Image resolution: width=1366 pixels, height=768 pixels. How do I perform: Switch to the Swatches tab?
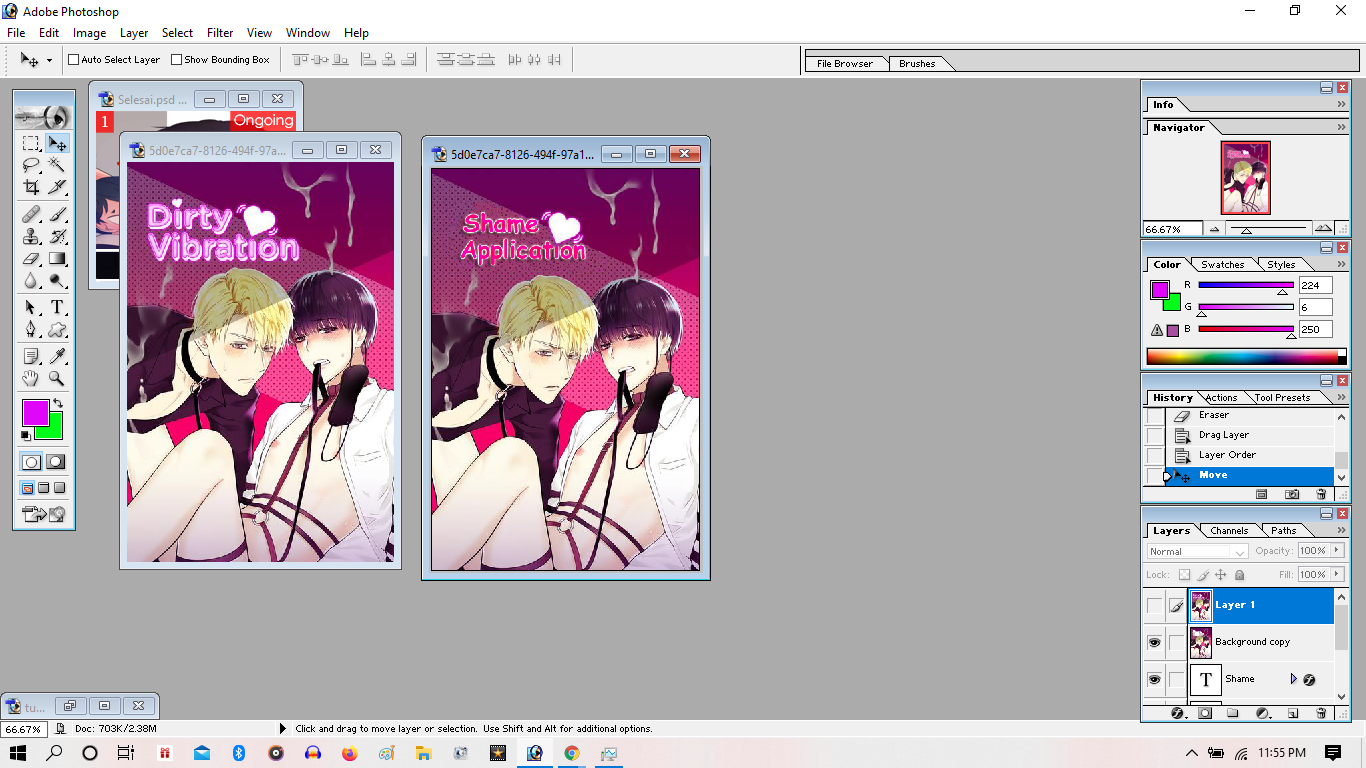click(1222, 265)
